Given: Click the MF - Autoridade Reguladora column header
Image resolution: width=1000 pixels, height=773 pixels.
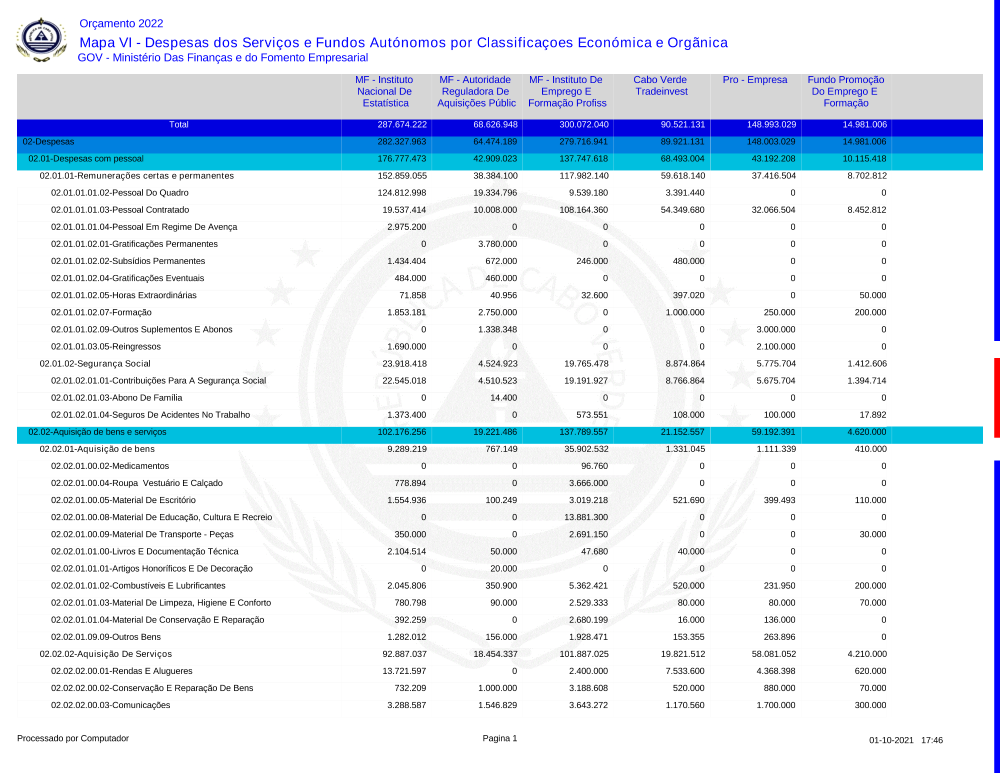Looking at the screenshot, I should pos(477,91).
